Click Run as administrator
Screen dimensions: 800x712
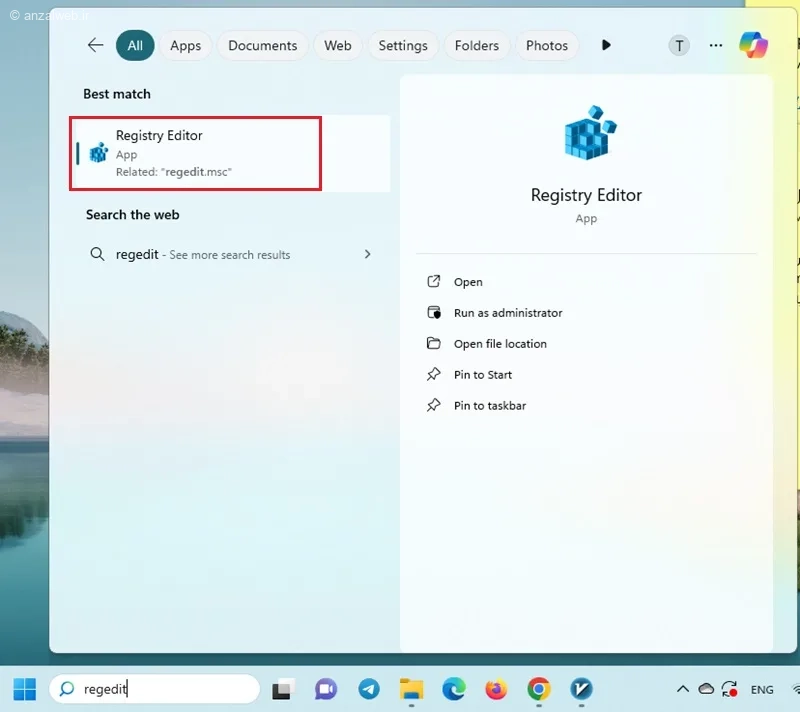tap(507, 313)
